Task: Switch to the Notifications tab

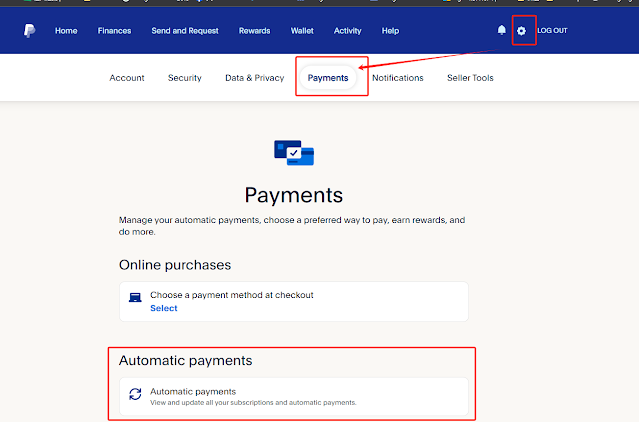Action: coord(398,78)
